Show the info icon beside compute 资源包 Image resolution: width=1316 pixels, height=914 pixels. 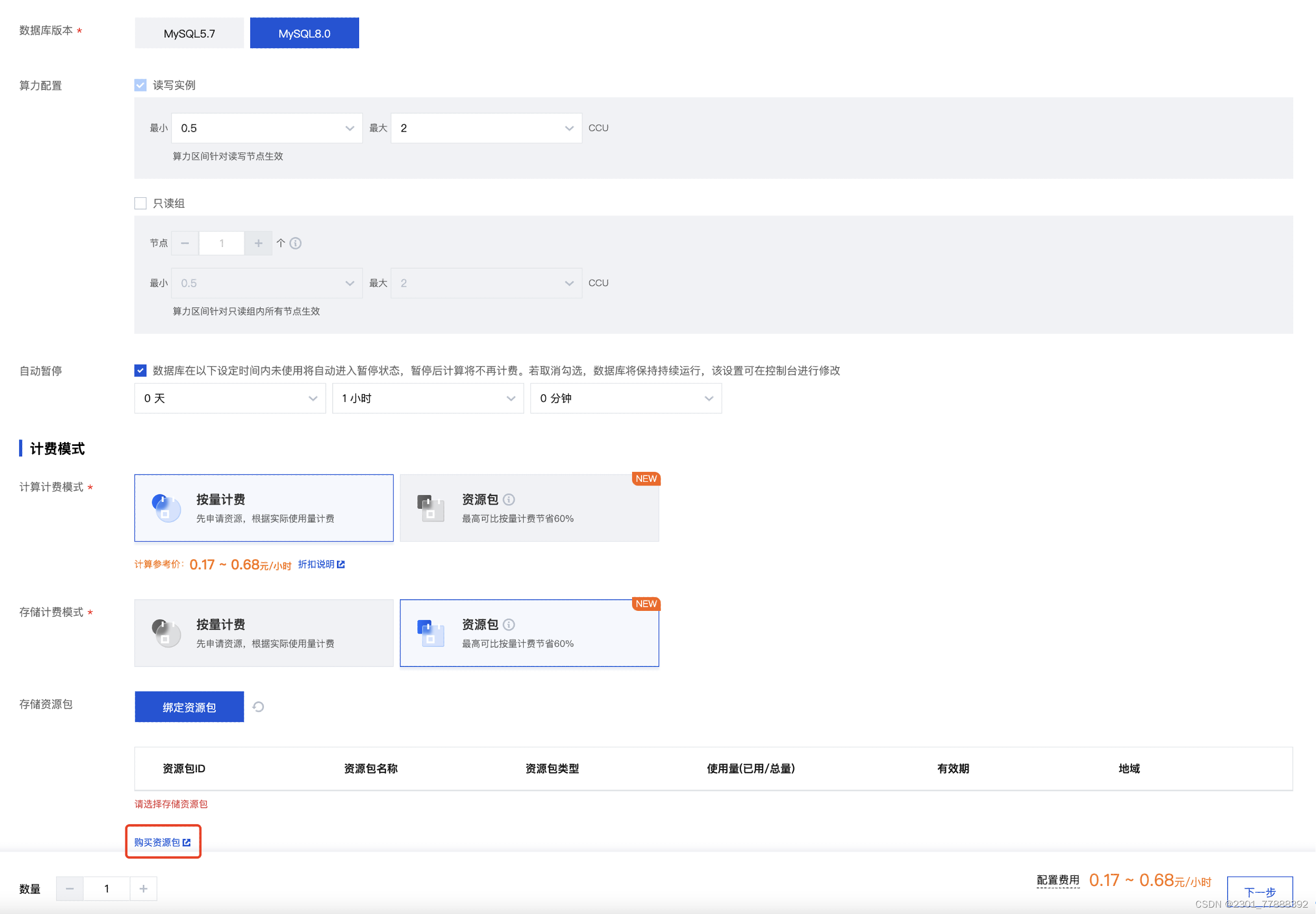click(x=508, y=500)
